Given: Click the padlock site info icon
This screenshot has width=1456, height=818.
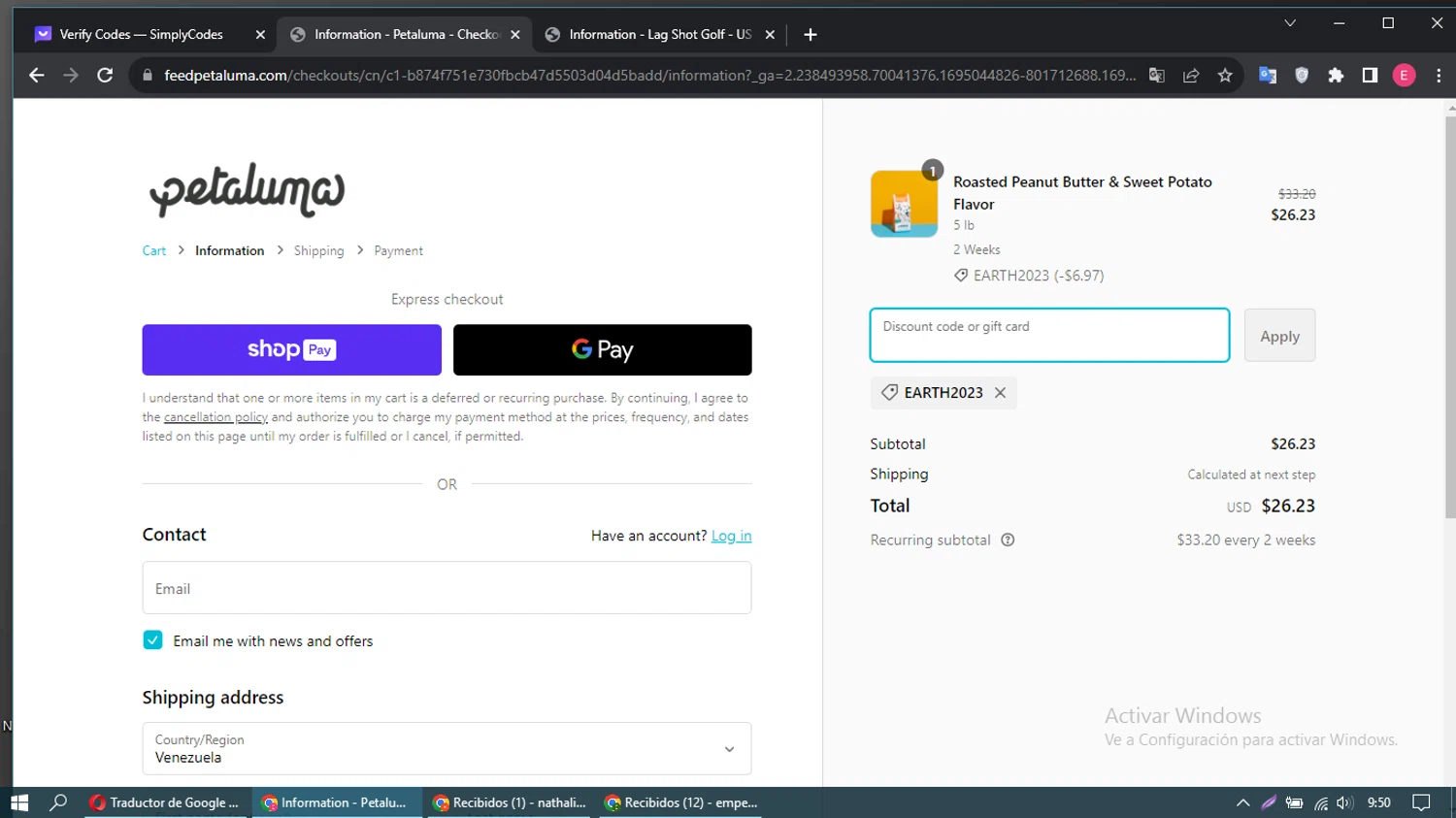Looking at the screenshot, I should point(148,75).
